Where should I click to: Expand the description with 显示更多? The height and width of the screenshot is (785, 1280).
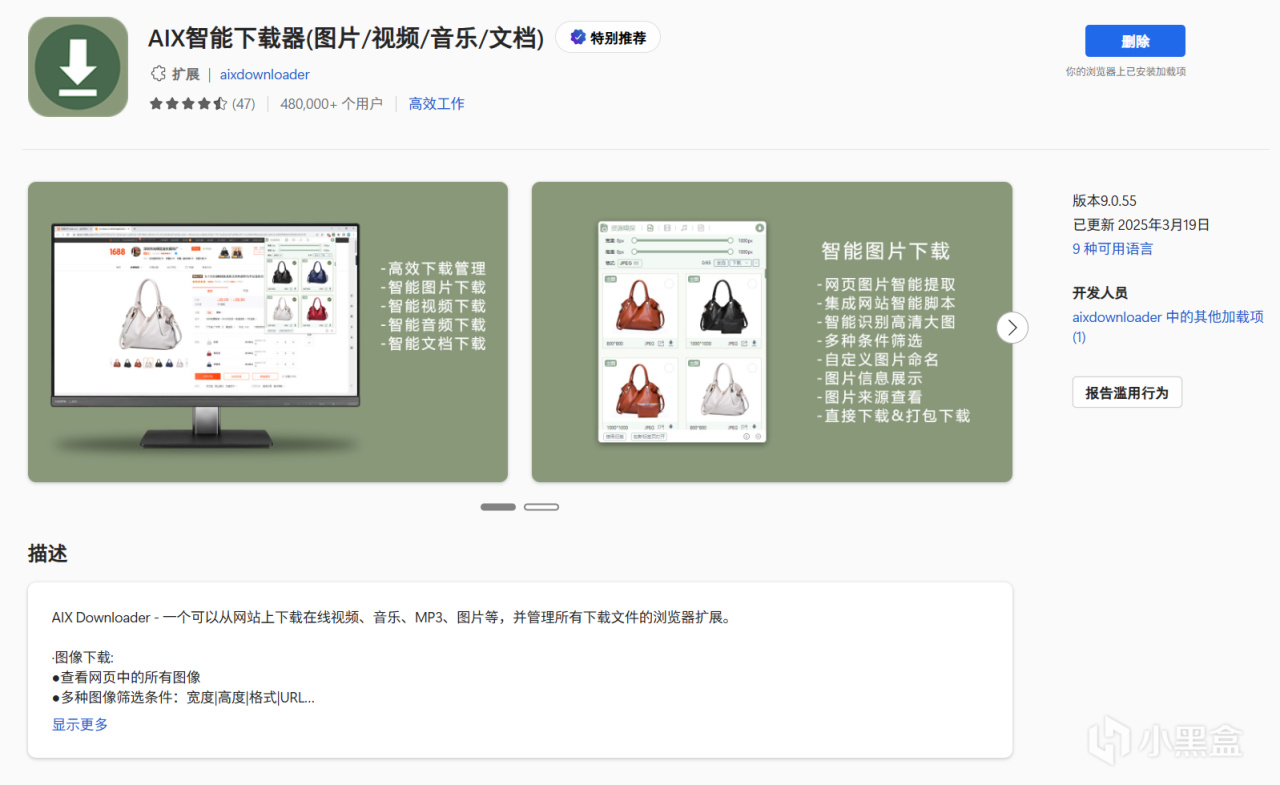[80, 724]
